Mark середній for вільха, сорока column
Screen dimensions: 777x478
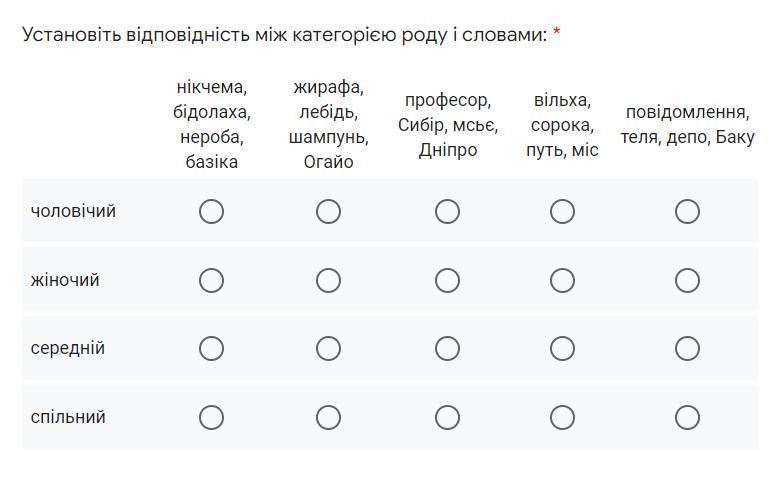(562, 349)
